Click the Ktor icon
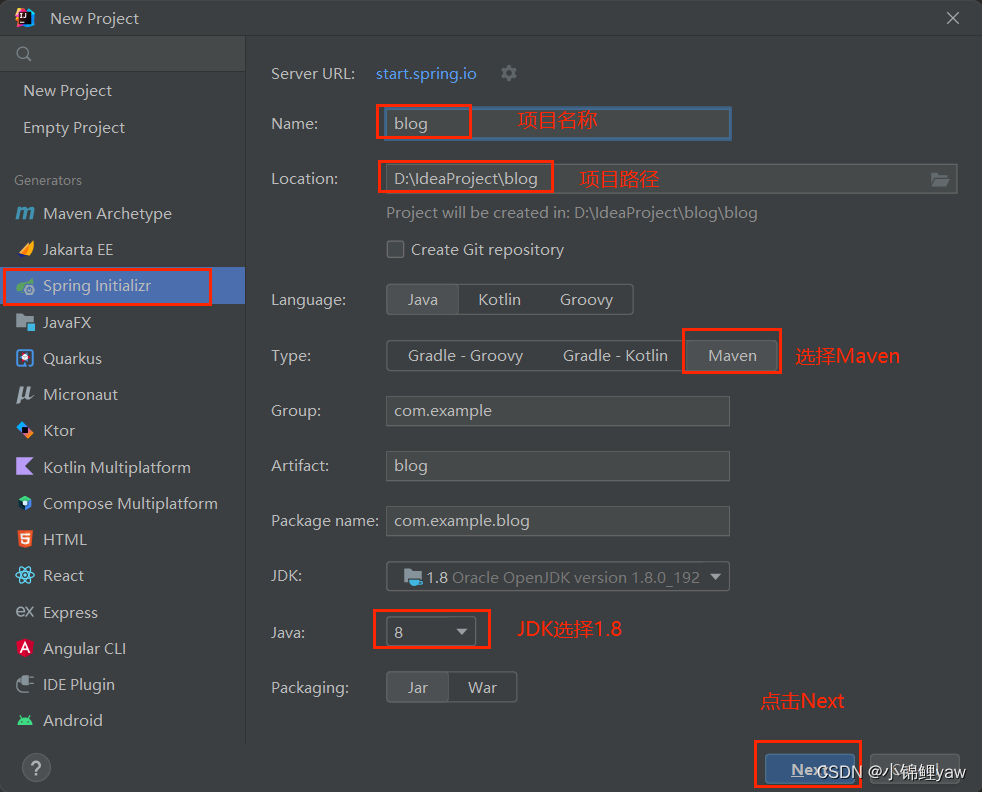The width and height of the screenshot is (982, 792). pyautogui.click(x=25, y=431)
